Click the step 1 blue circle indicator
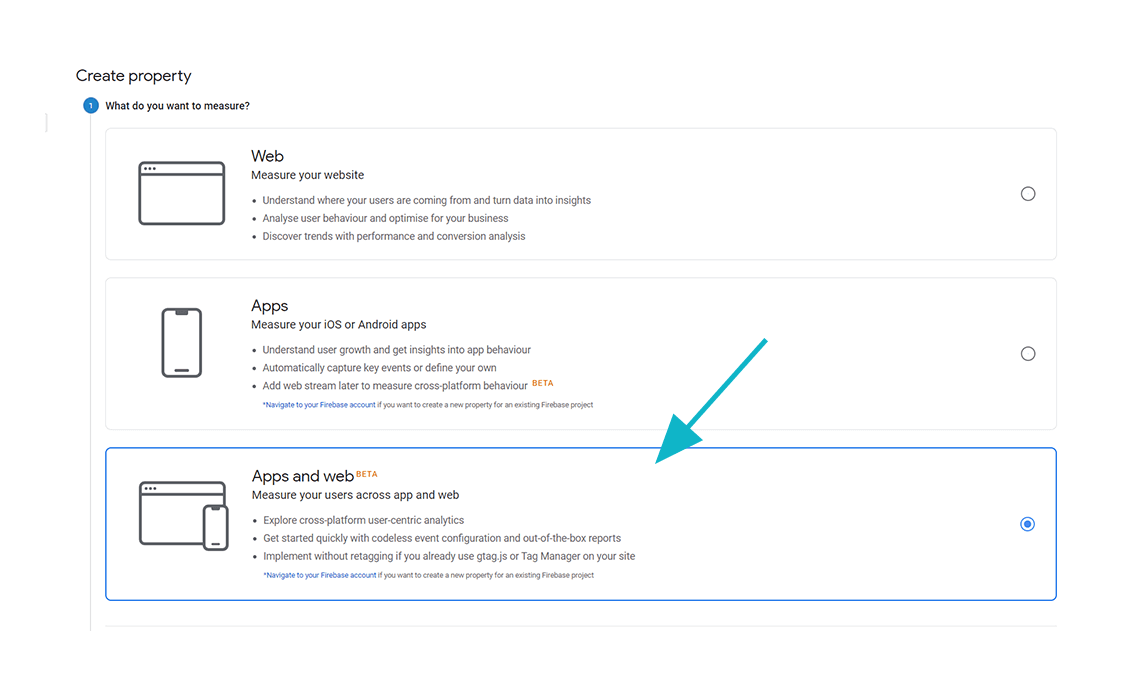The width and height of the screenshot is (1132, 679). 91,106
